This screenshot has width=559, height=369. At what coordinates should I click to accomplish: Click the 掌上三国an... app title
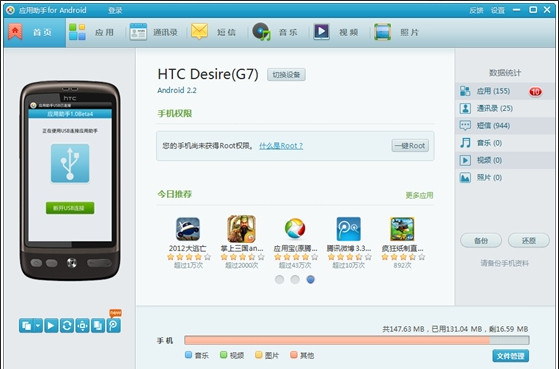(242, 248)
